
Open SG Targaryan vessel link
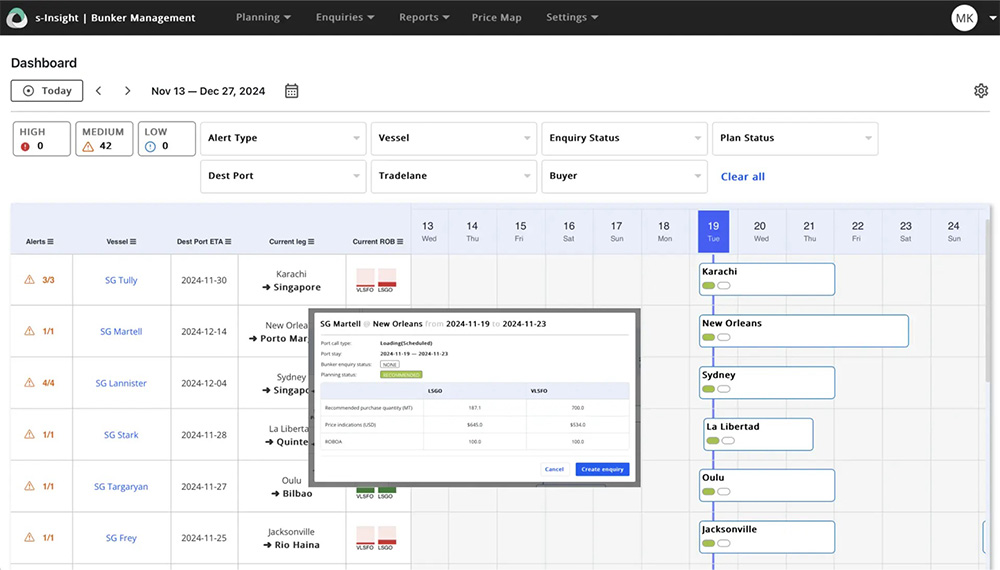[121, 486]
